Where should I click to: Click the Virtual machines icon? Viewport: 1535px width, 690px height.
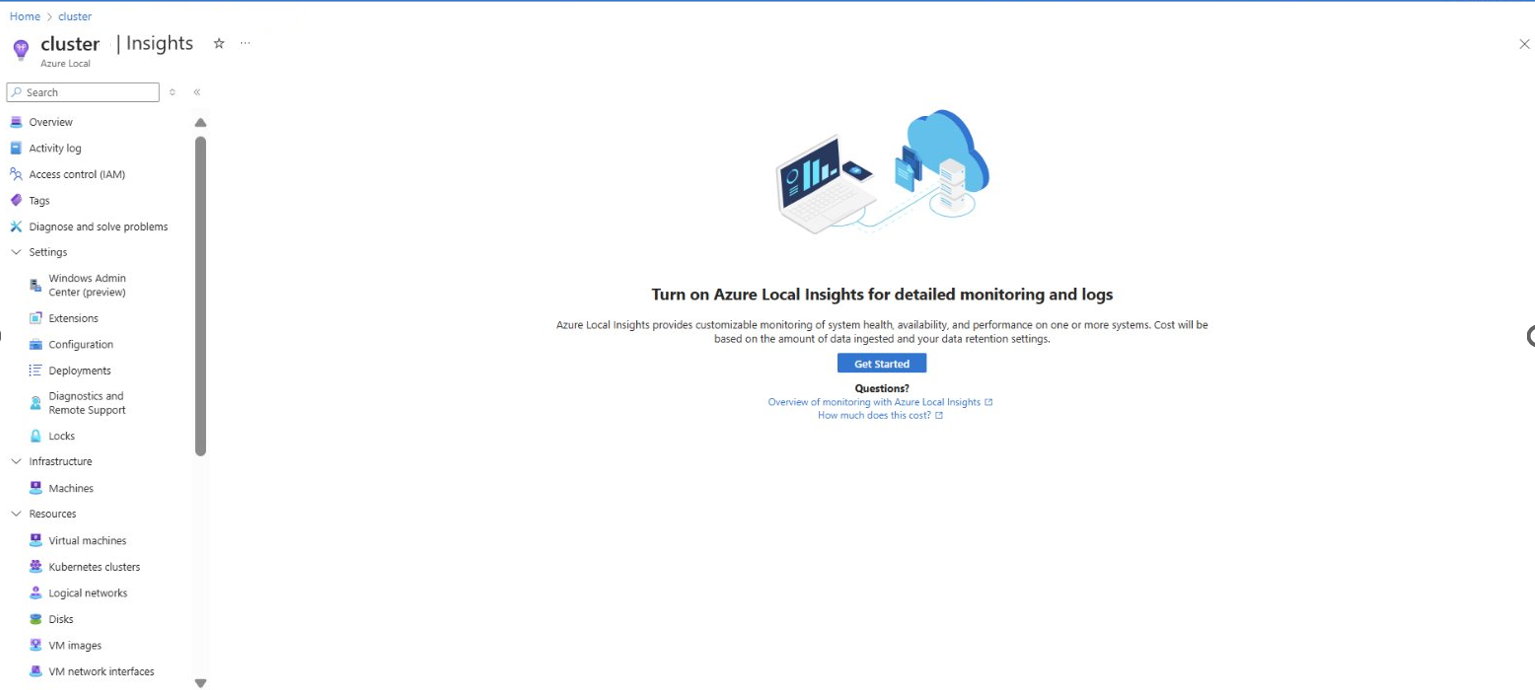click(36, 540)
